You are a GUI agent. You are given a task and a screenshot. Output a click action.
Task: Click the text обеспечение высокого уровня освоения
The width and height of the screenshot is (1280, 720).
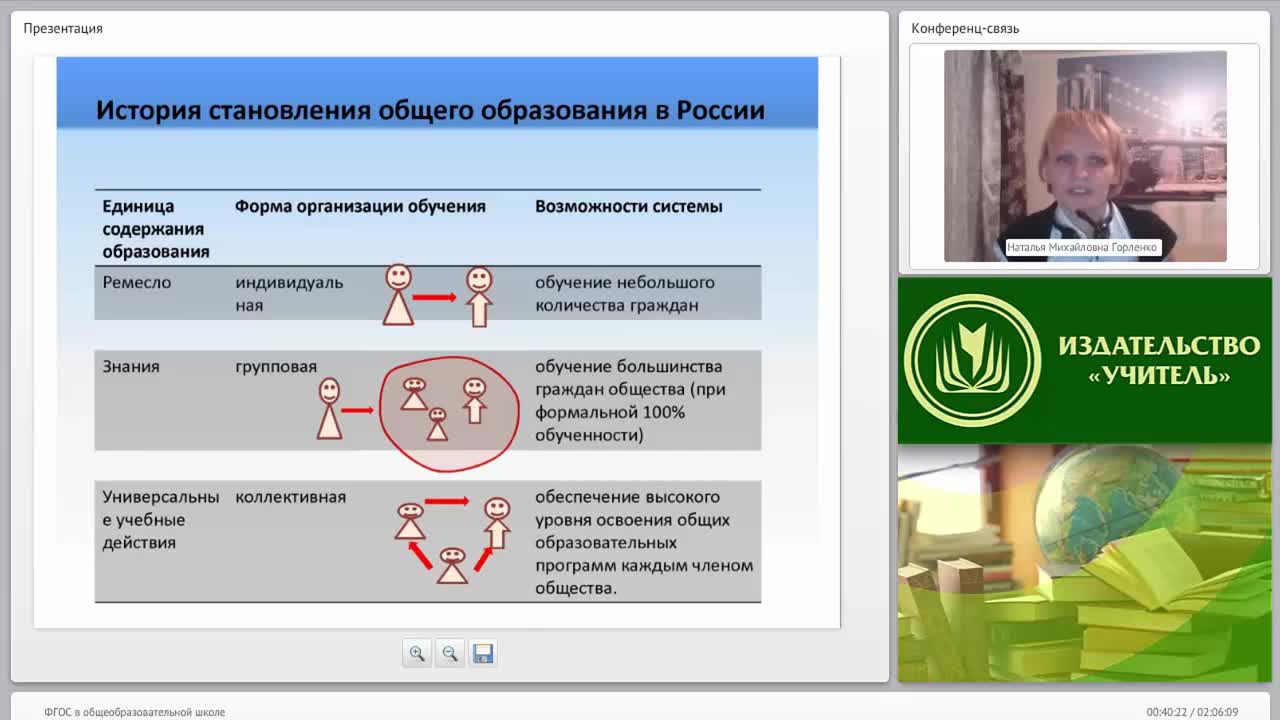(644, 542)
